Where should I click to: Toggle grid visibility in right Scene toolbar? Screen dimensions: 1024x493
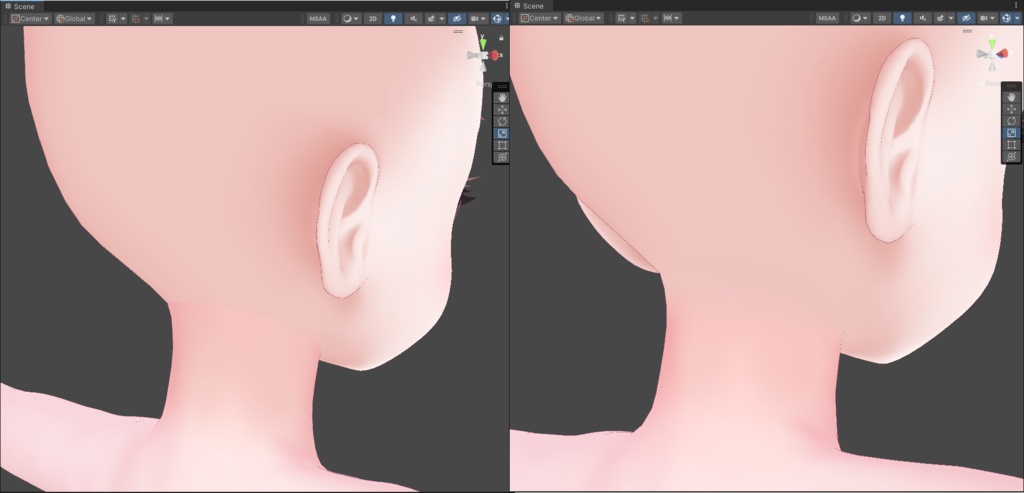click(622, 18)
